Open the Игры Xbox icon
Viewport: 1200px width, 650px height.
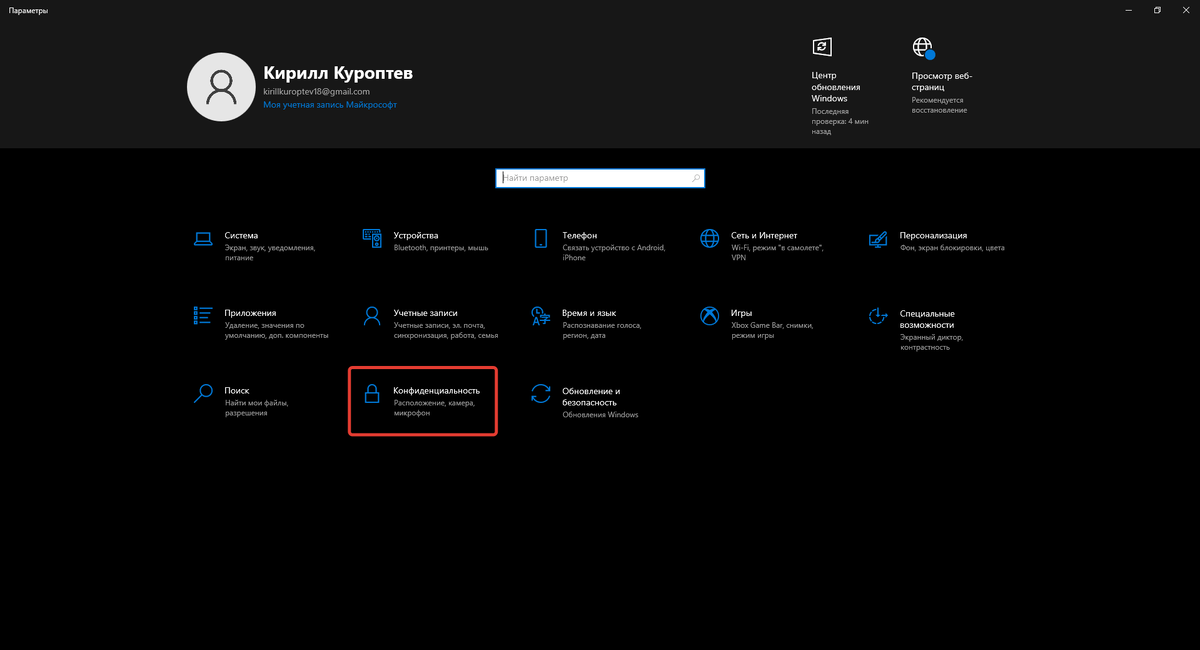pyautogui.click(x=710, y=316)
